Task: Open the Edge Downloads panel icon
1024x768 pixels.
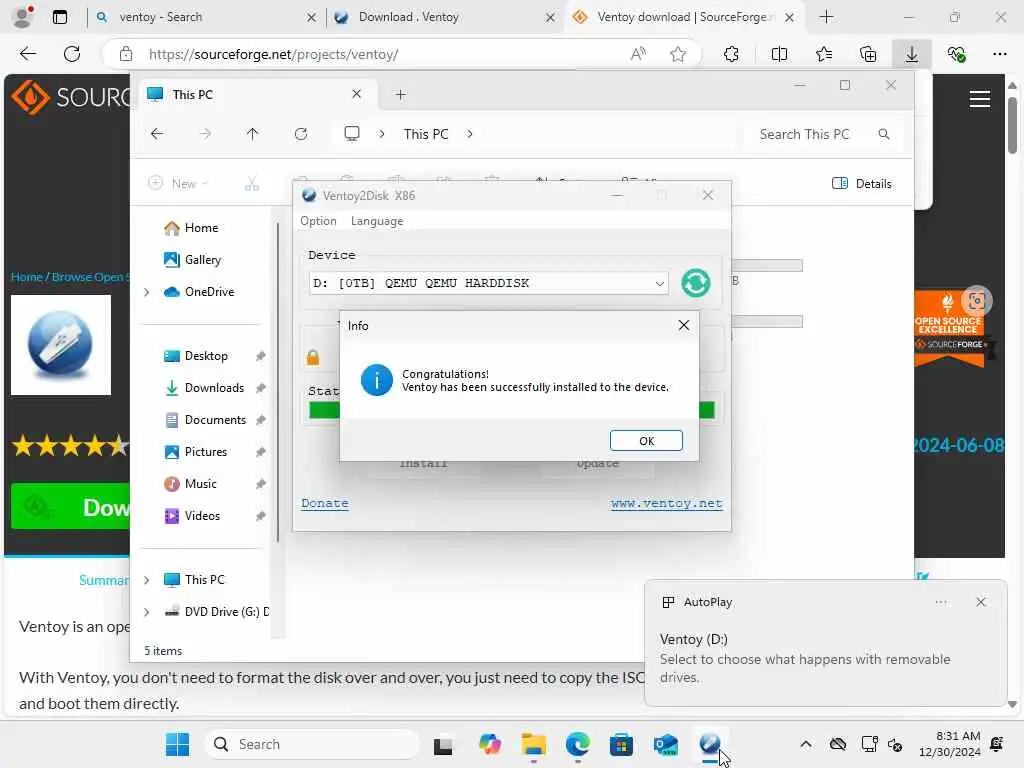Action: (x=912, y=54)
